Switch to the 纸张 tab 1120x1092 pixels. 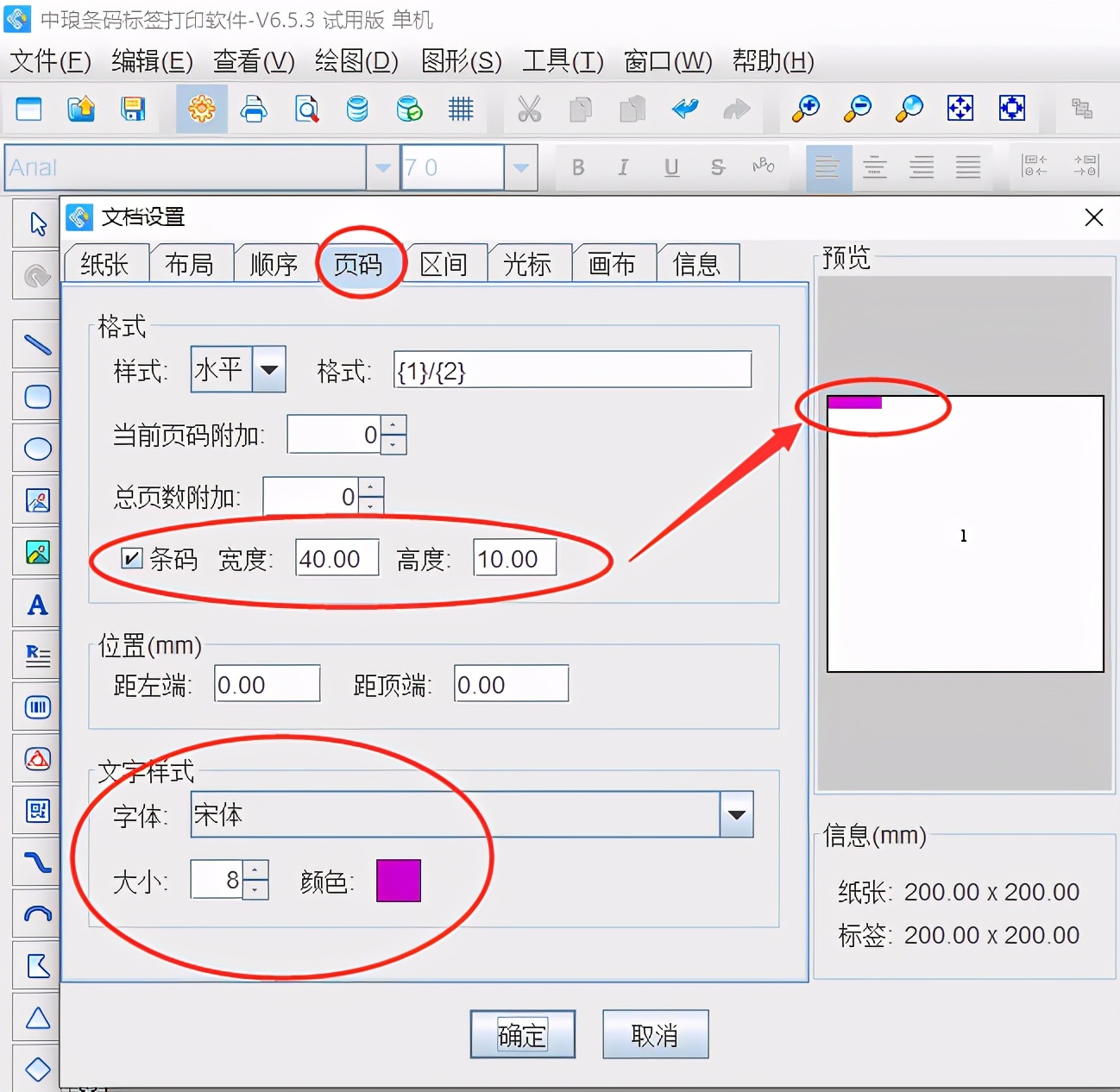105,264
